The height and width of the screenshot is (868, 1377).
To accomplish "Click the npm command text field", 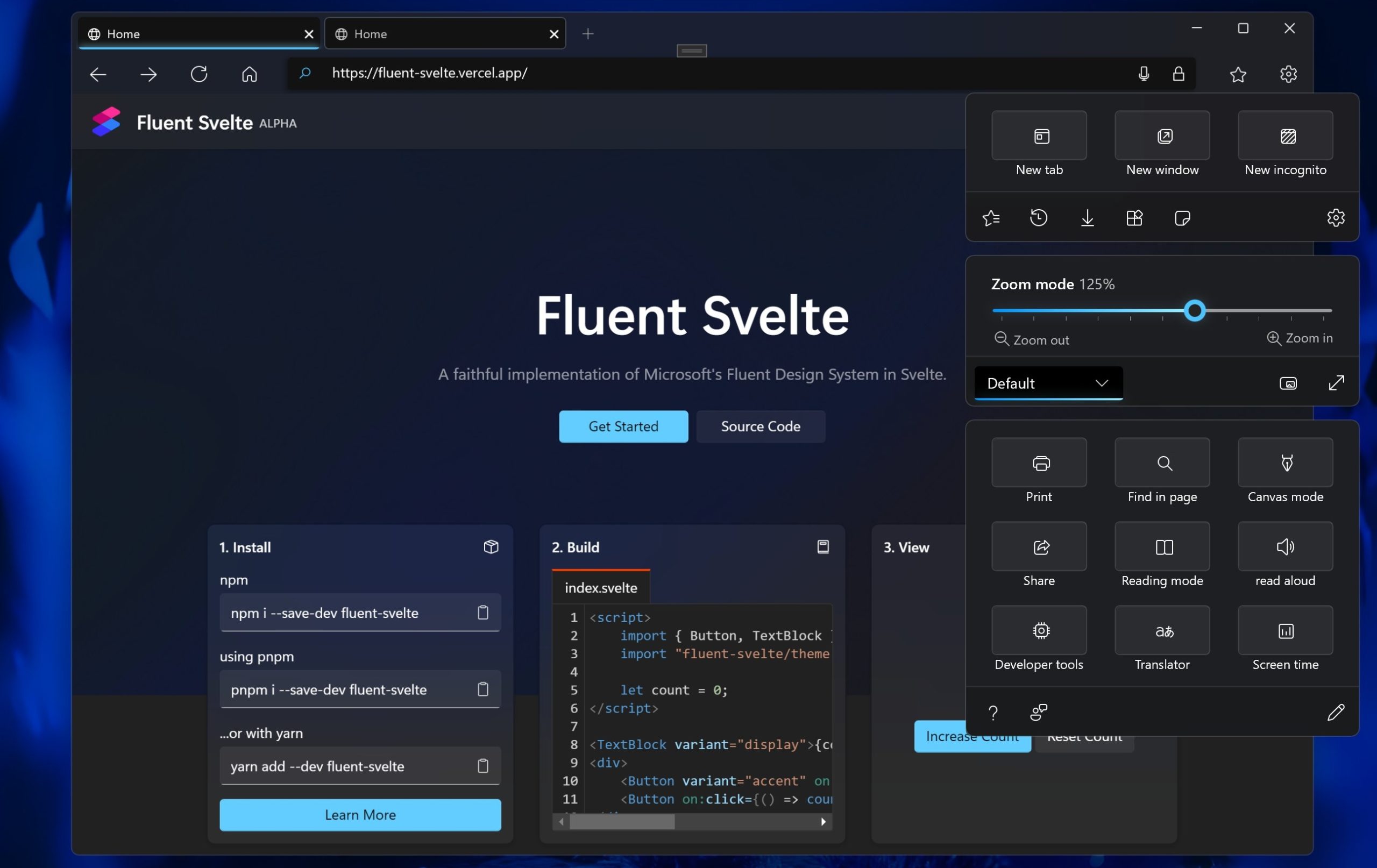I will (x=360, y=613).
